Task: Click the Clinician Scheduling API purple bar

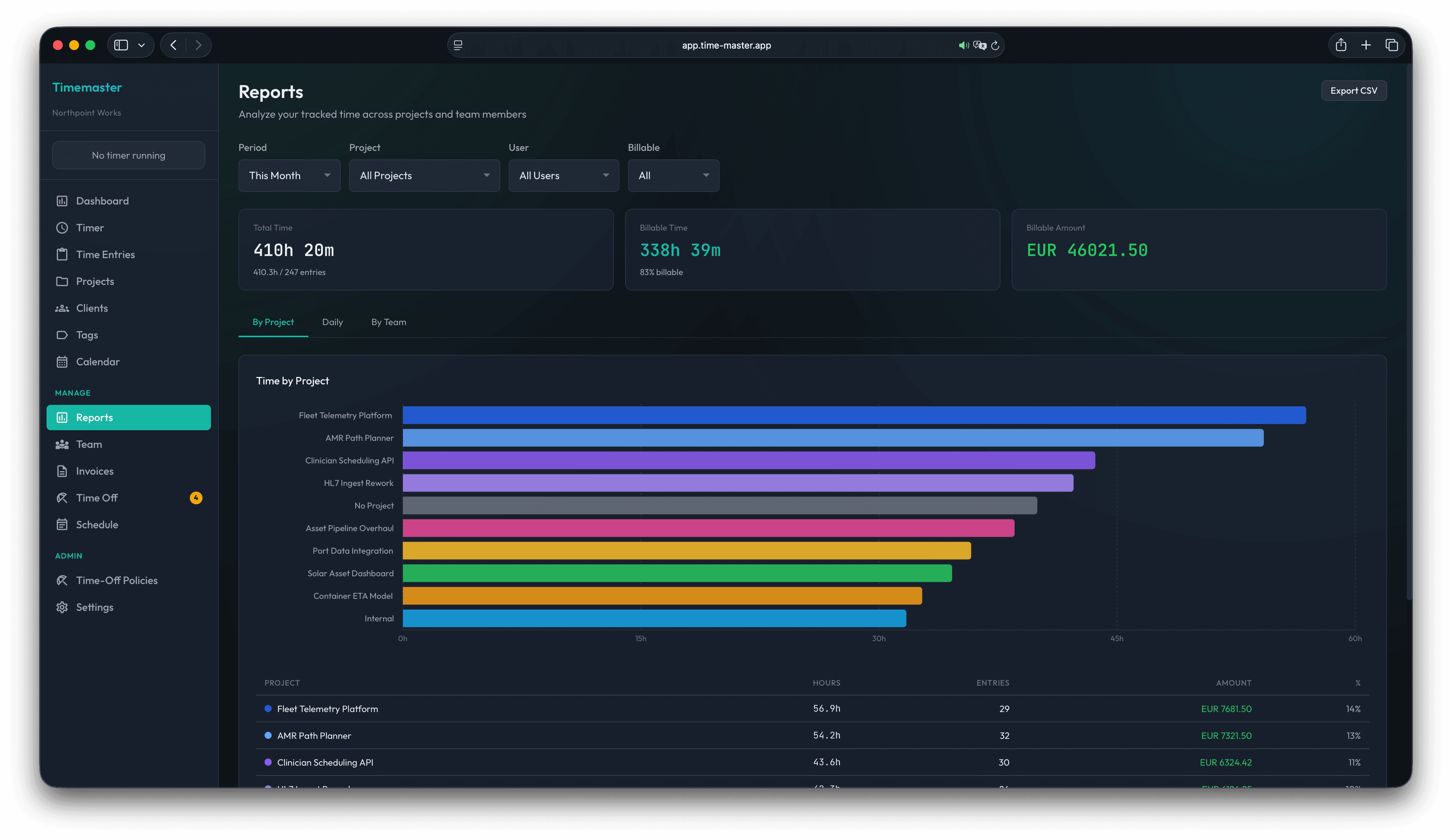Action: click(748, 460)
